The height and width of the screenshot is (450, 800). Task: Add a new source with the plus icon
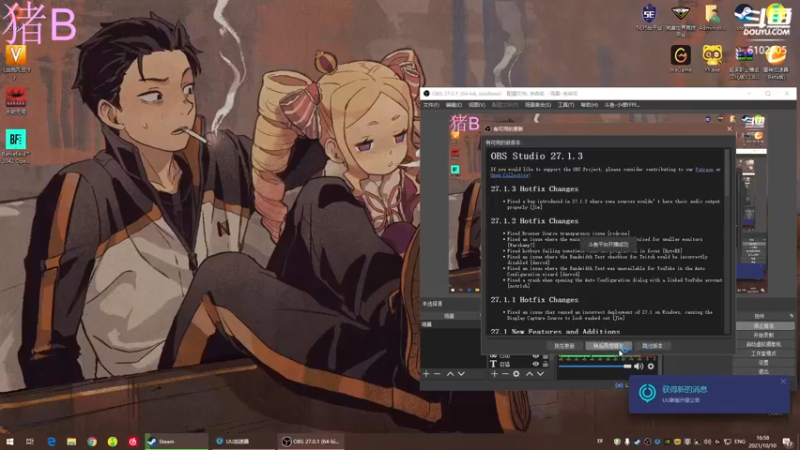[494, 374]
